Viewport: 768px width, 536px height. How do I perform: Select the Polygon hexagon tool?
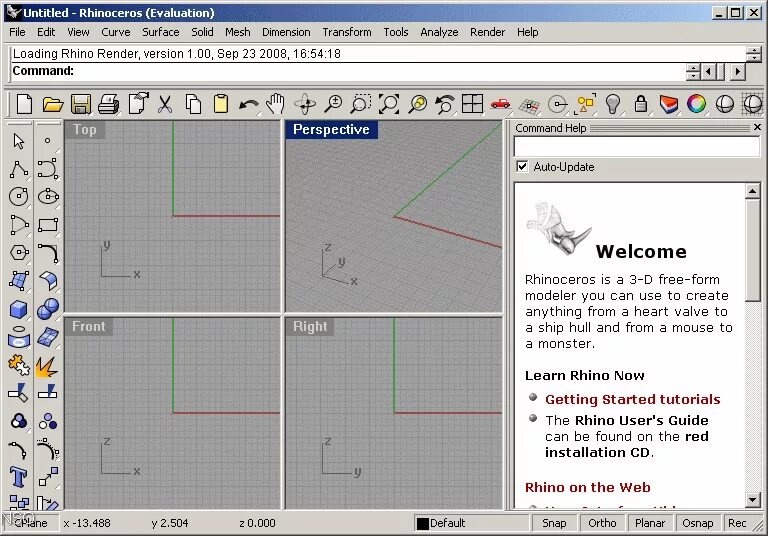(19, 253)
